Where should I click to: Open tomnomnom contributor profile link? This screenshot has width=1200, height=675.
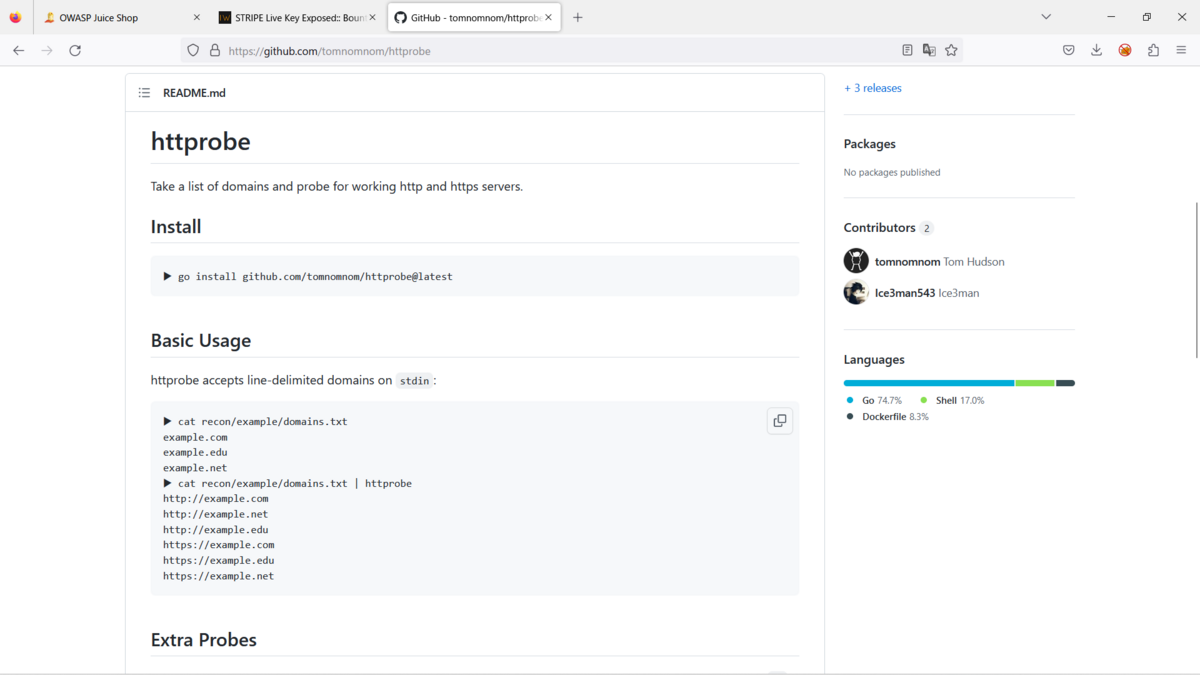point(907,261)
